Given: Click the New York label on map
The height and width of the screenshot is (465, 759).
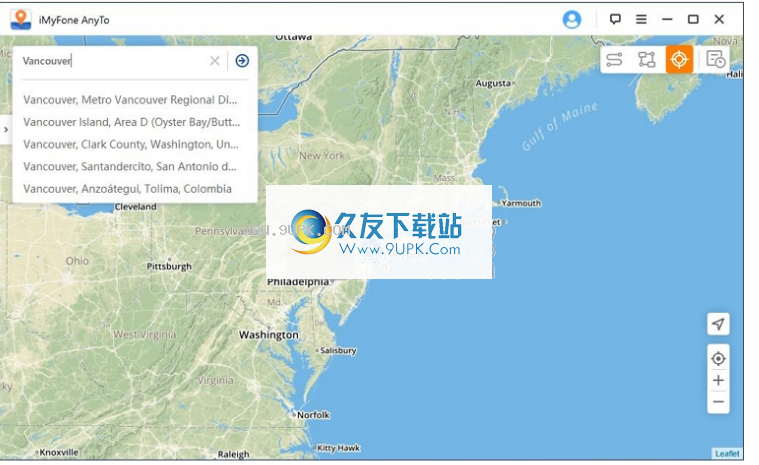Looking at the screenshot, I should pos(322,156).
